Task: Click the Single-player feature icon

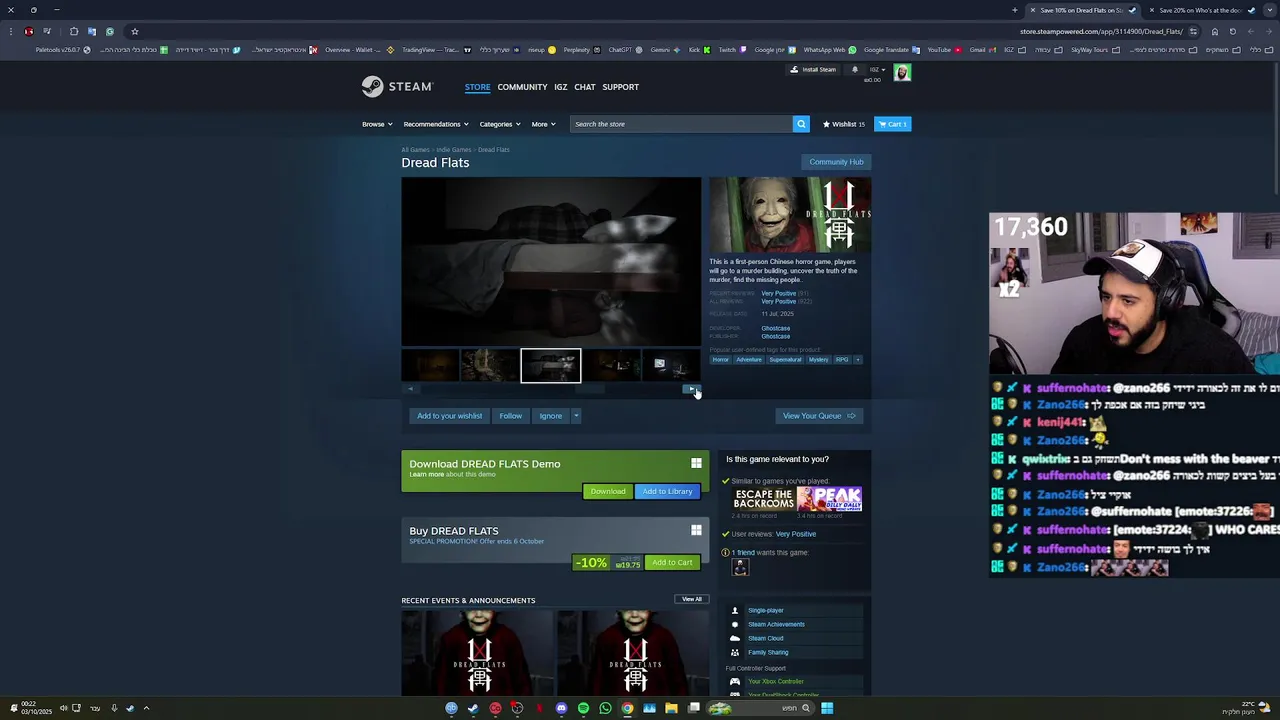Action: [735, 610]
